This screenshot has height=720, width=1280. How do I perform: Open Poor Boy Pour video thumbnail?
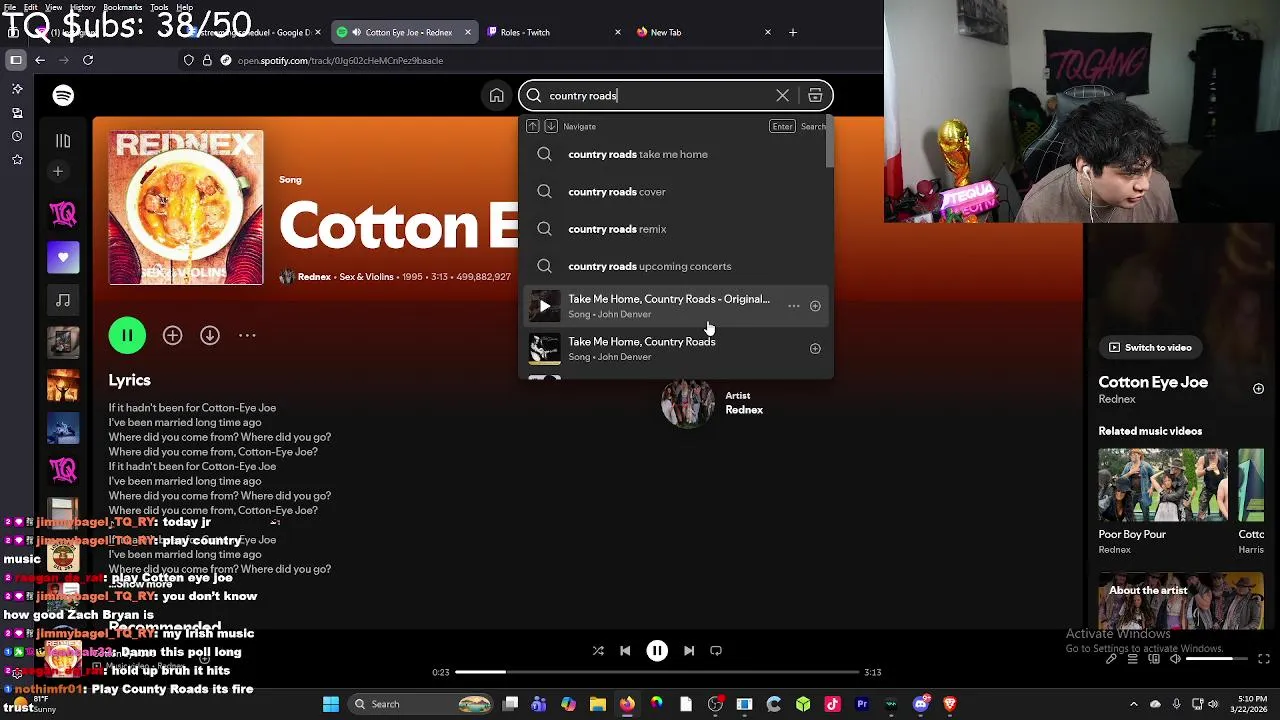1163,484
